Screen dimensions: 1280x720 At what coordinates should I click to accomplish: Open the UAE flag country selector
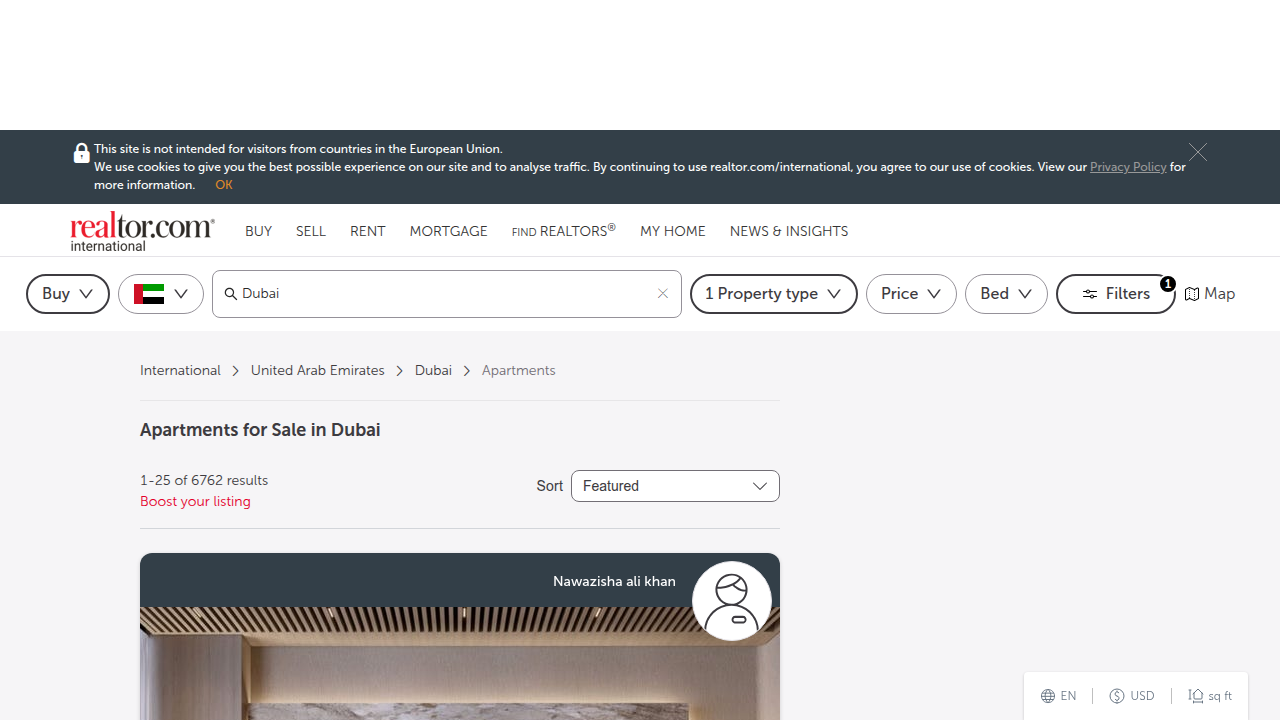(161, 294)
